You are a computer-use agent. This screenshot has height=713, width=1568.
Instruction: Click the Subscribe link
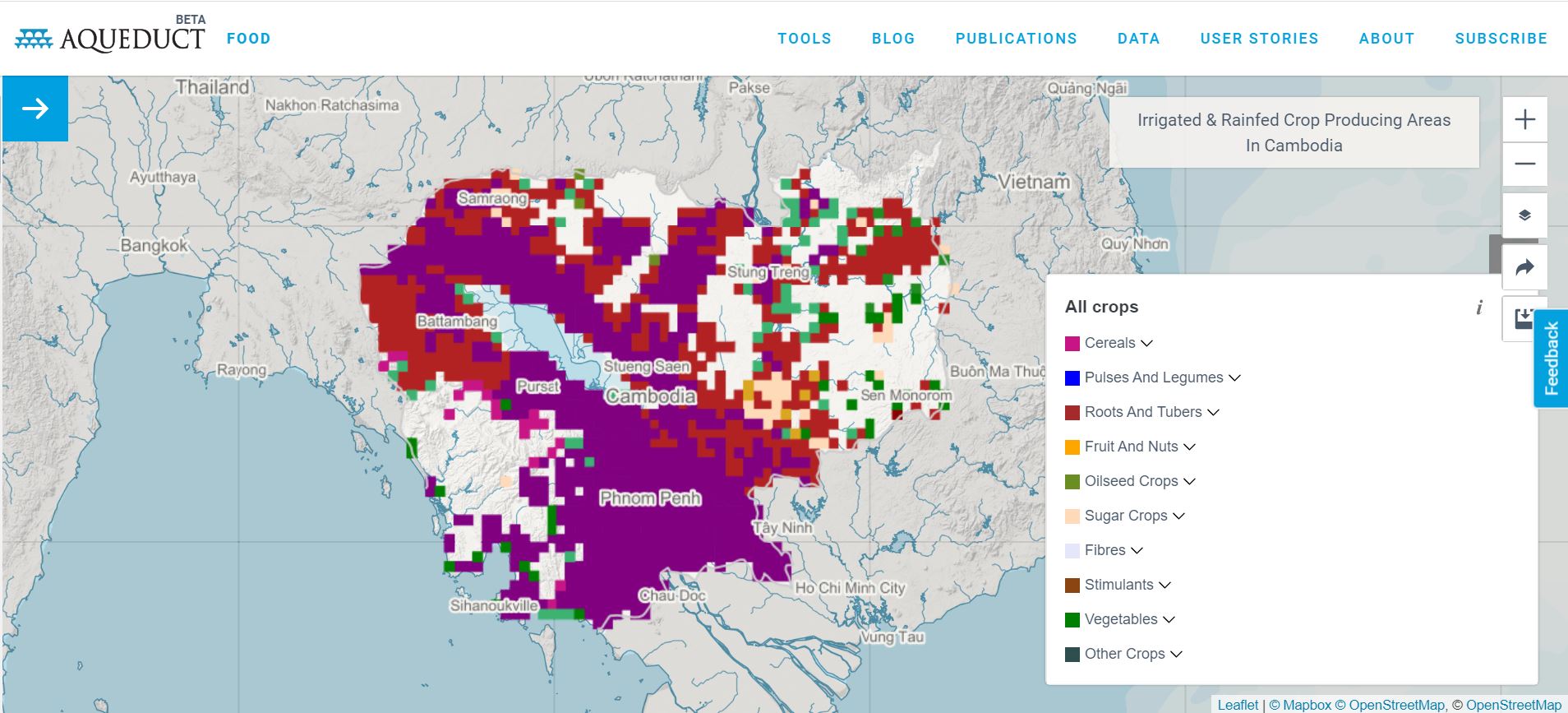pos(1501,39)
